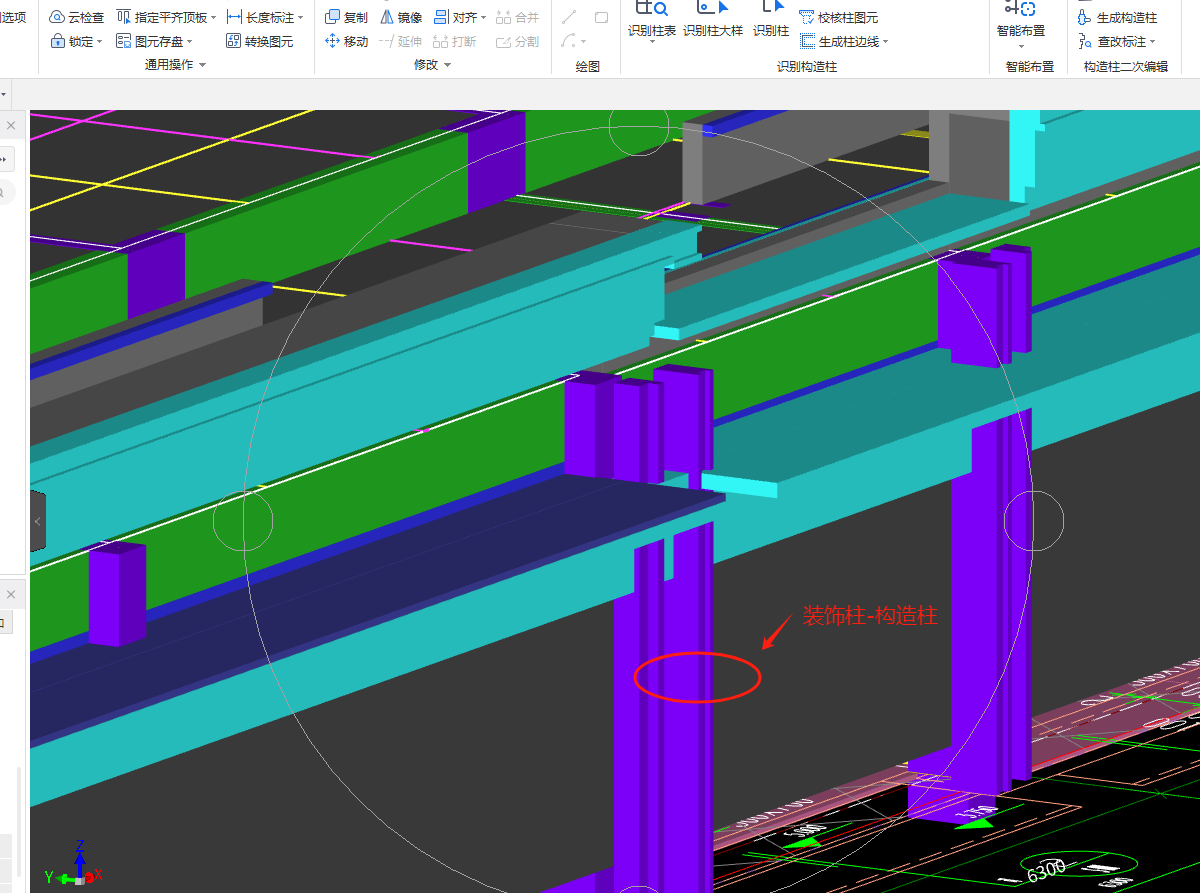Image resolution: width=1200 pixels, height=893 pixels.
Task: Click the 复制 copy tool
Action: coord(346,17)
